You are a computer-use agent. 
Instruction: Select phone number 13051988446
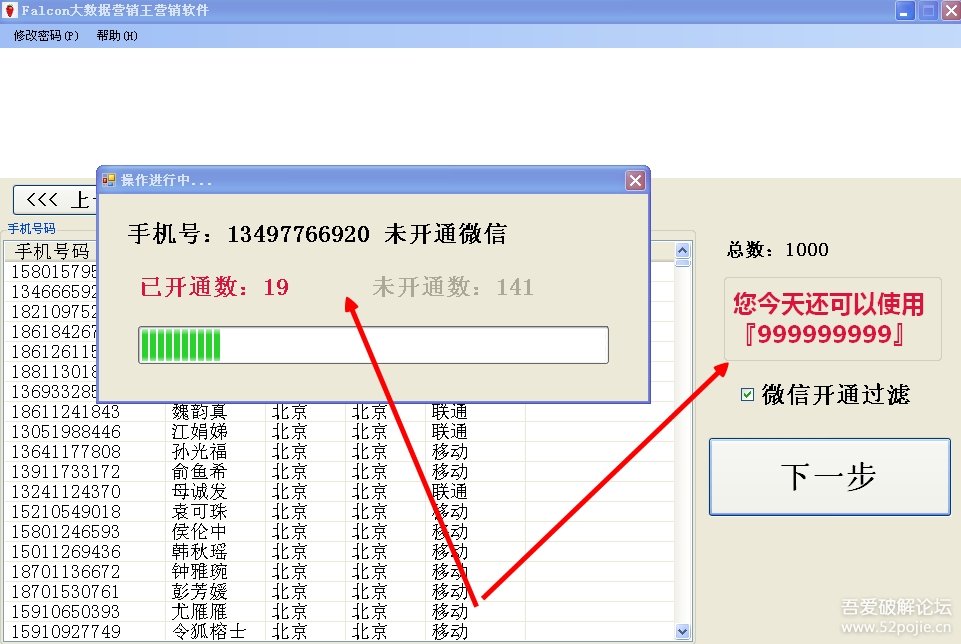pyautogui.click(x=66, y=431)
